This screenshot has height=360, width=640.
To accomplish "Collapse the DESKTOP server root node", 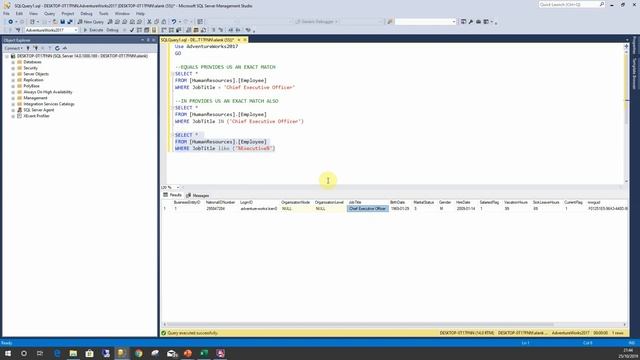I will [7, 56].
